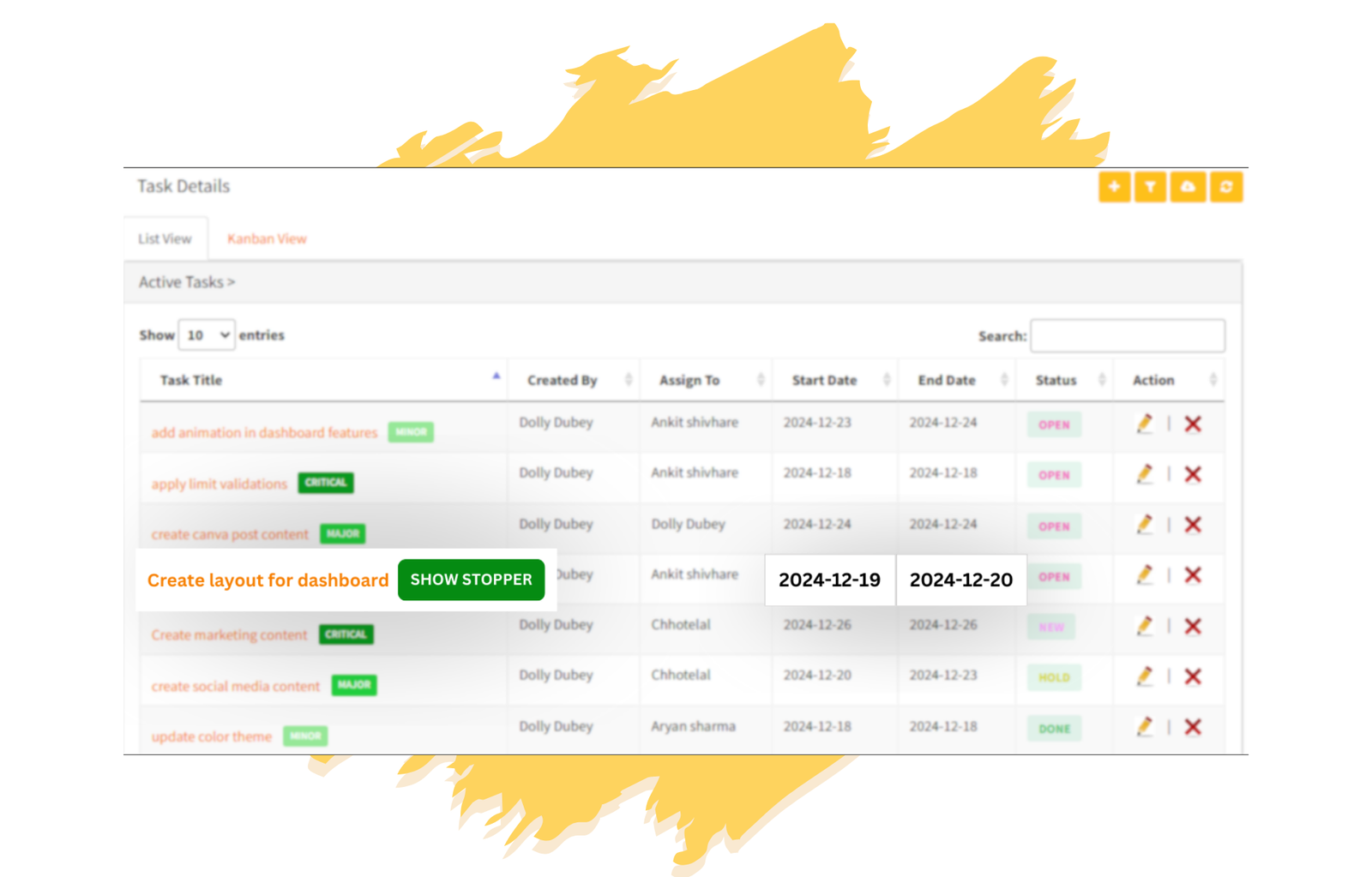This screenshot has width=1372, height=877.
Task: Click the Search input field
Action: click(x=1127, y=336)
